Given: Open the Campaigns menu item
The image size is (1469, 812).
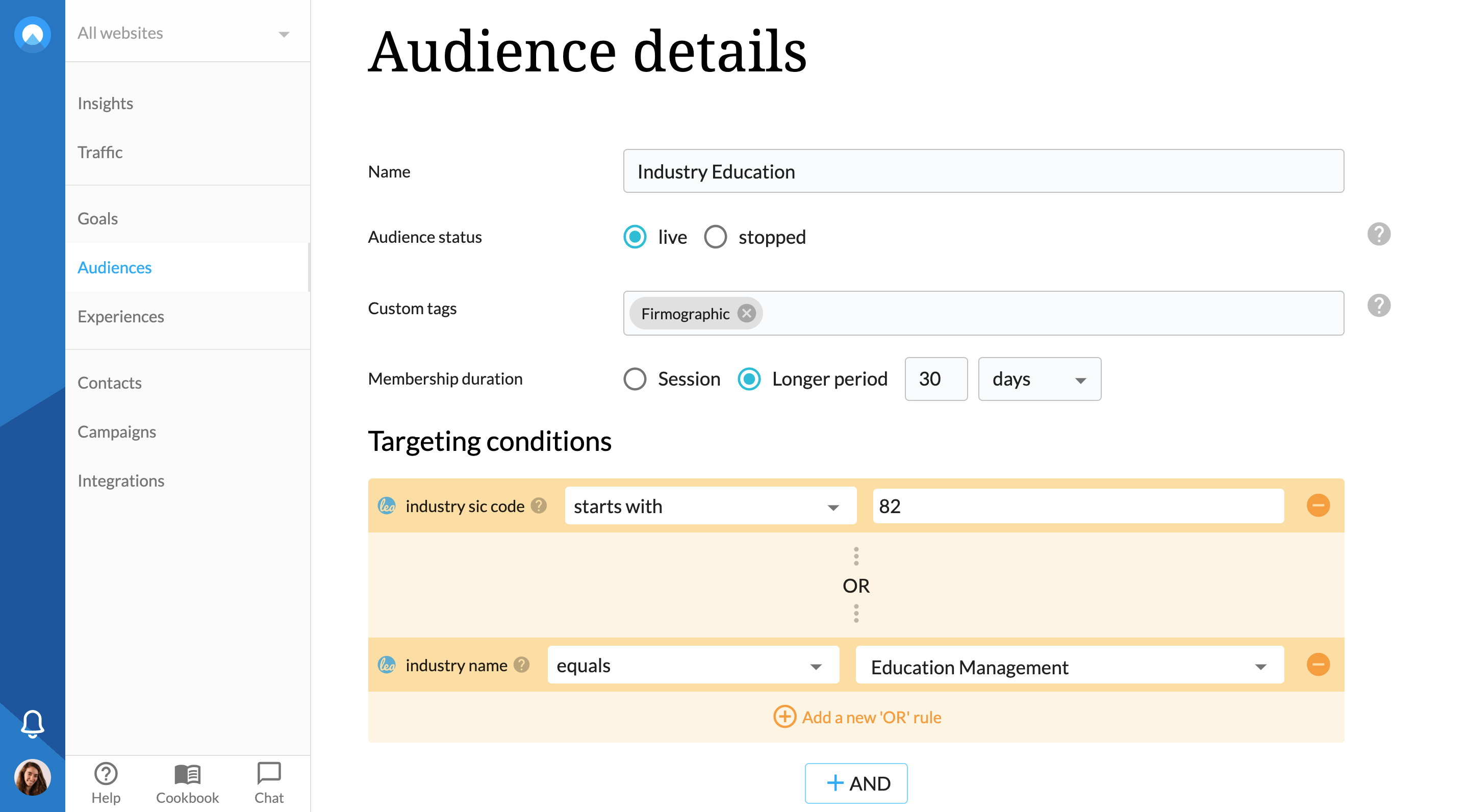Looking at the screenshot, I should (x=117, y=432).
